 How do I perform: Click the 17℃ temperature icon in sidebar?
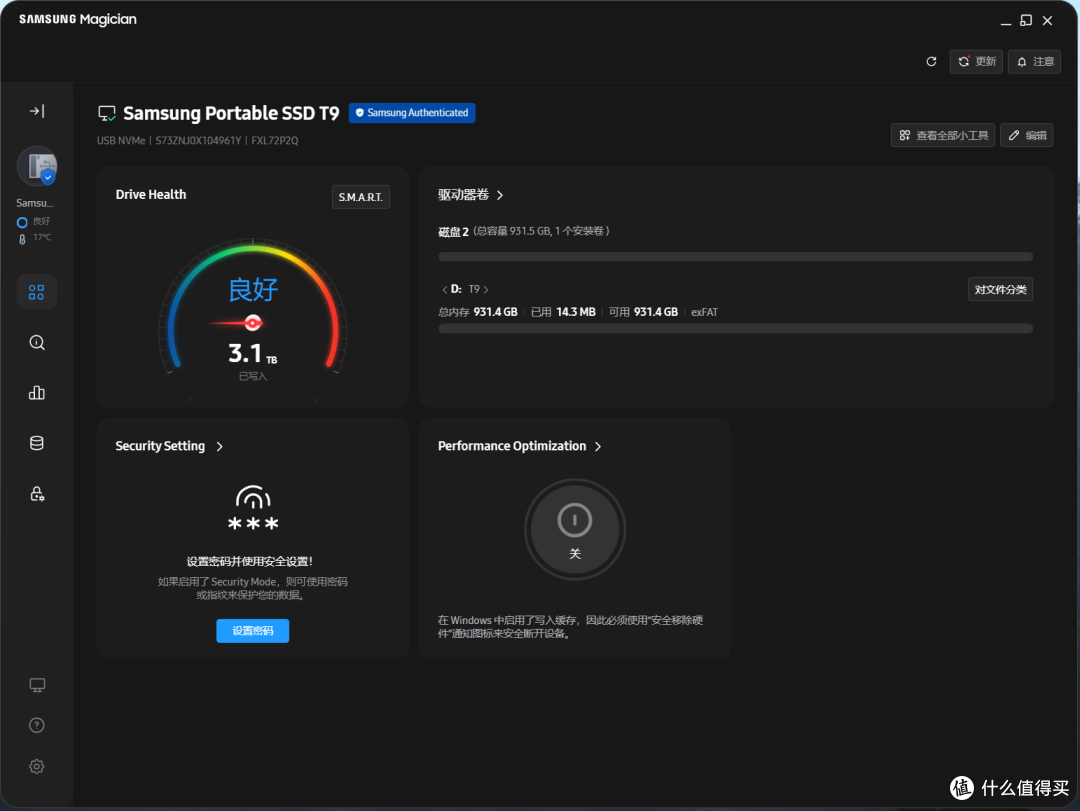(22, 238)
